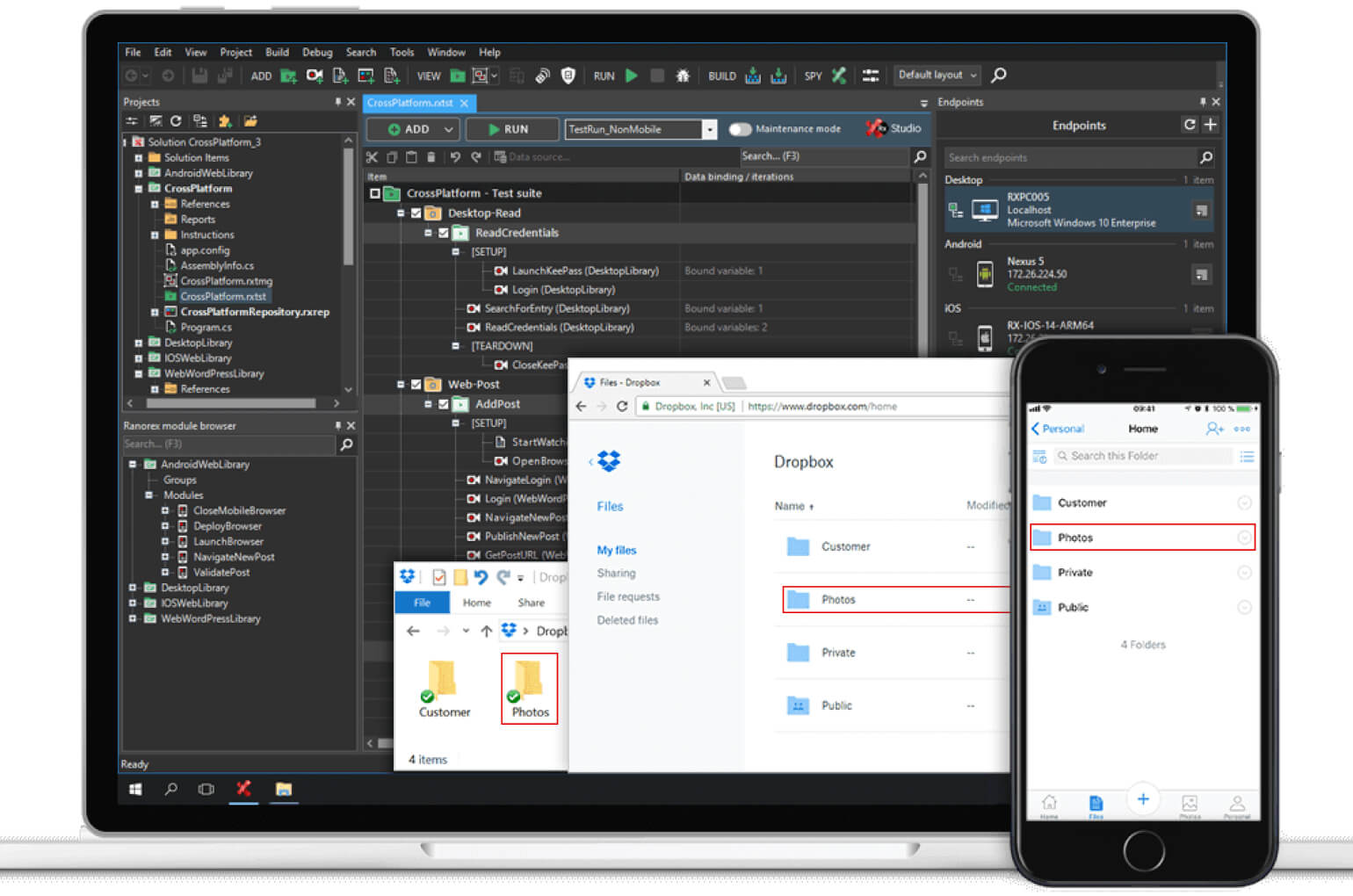This screenshot has height=896, width=1353.
Task: Toggle Maintenance mode switch
Action: (739, 128)
